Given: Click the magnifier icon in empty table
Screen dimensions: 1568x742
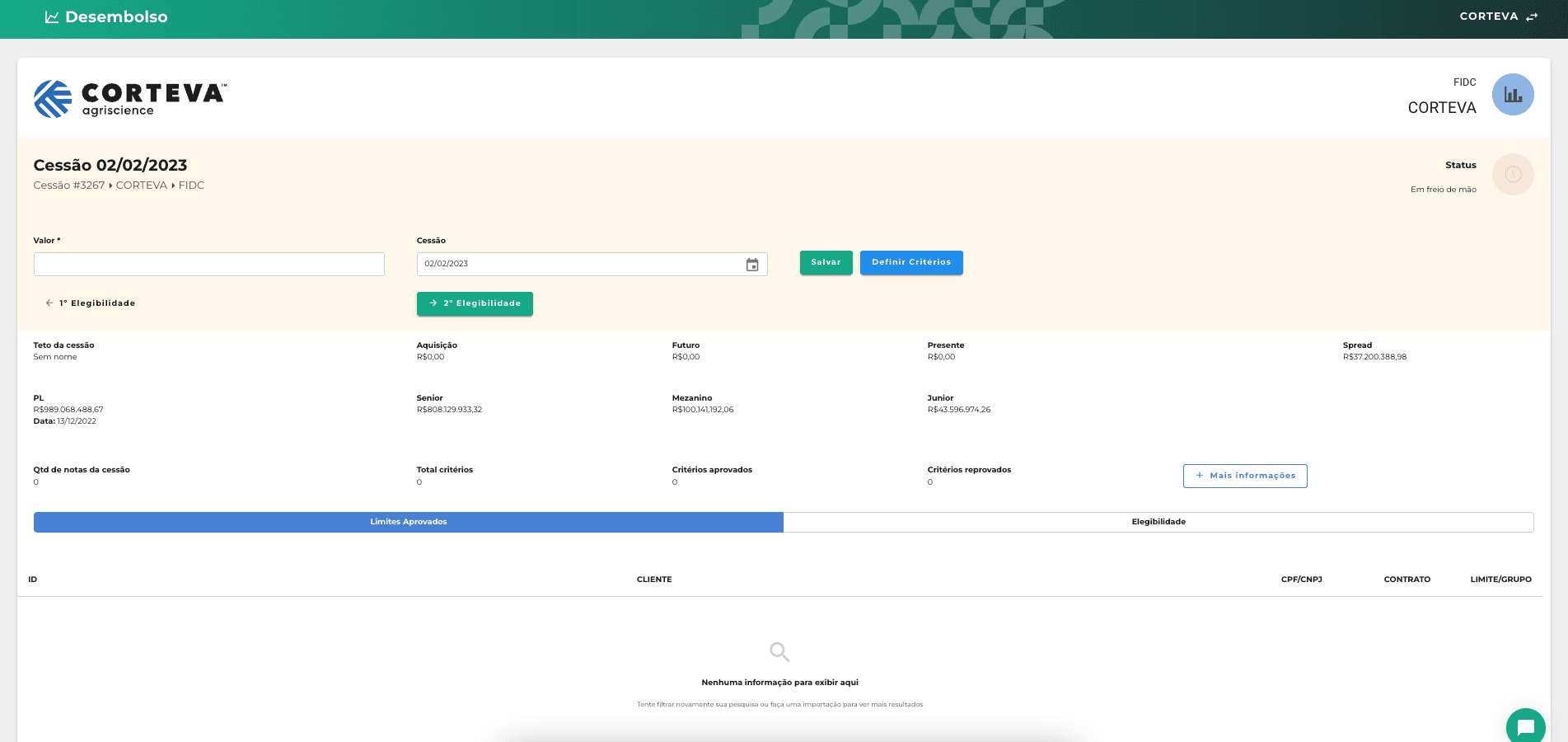Looking at the screenshot, I should 779,652.
